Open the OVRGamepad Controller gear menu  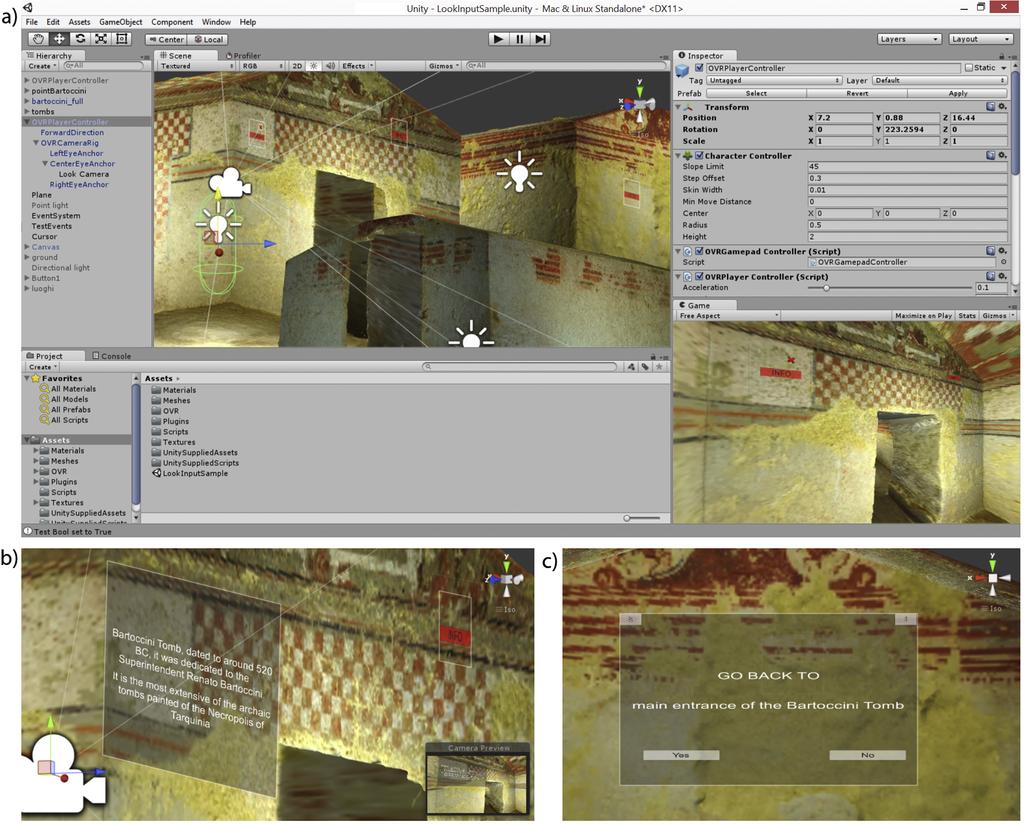(1002, 251)
